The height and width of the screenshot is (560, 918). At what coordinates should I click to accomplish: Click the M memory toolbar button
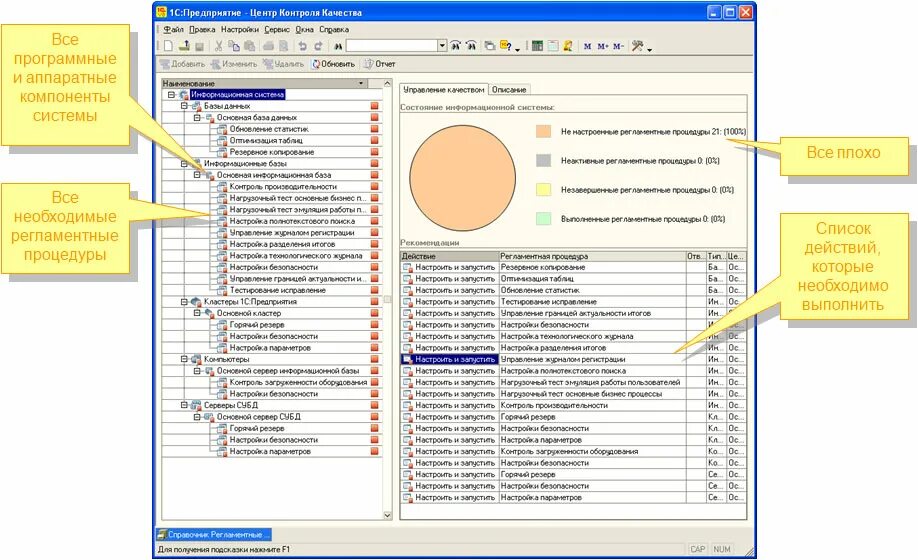click(587, 46)
